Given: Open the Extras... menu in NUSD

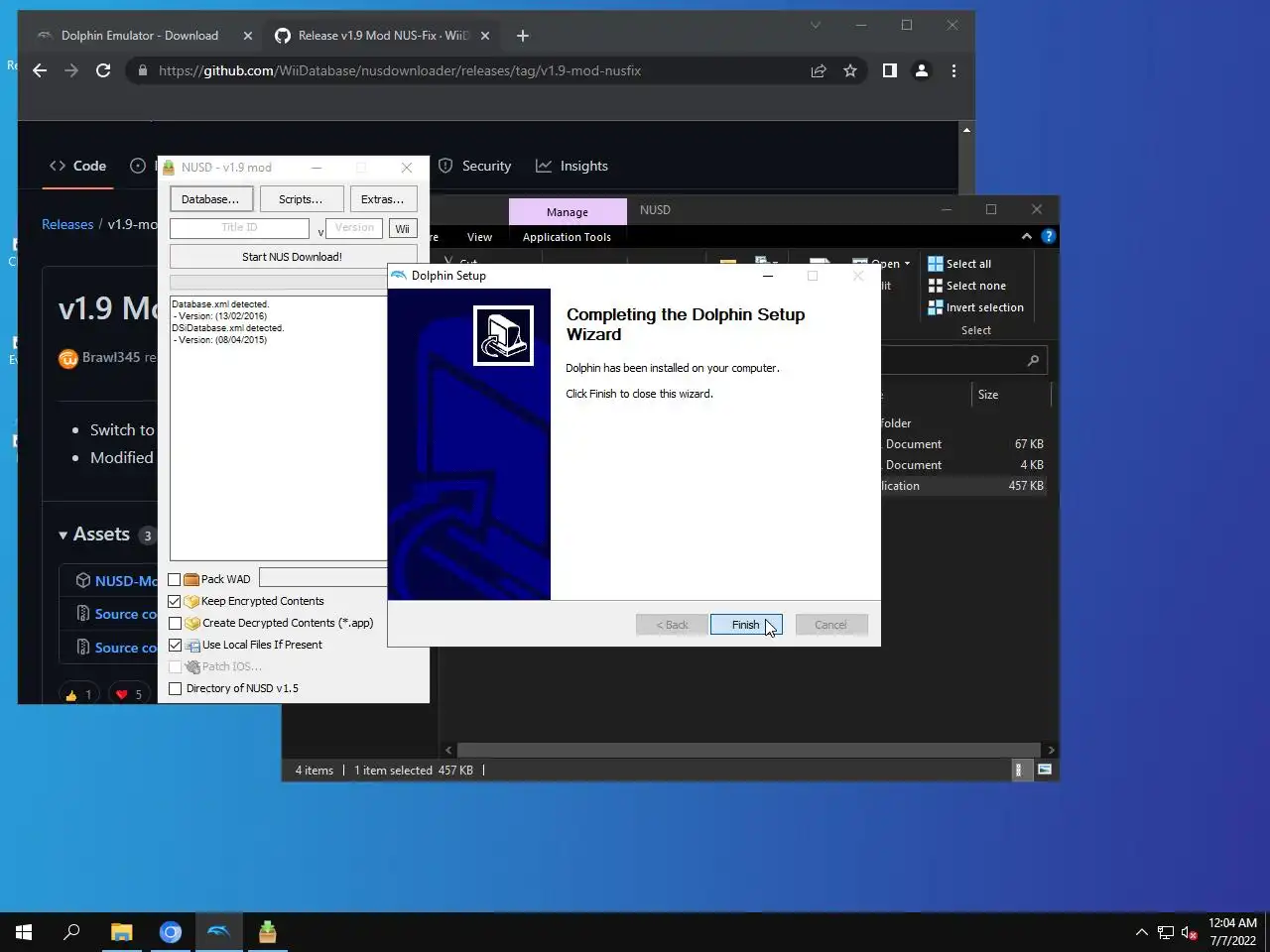Looking at the screenshot, I should pyautogui.click(x=383, y=199).
